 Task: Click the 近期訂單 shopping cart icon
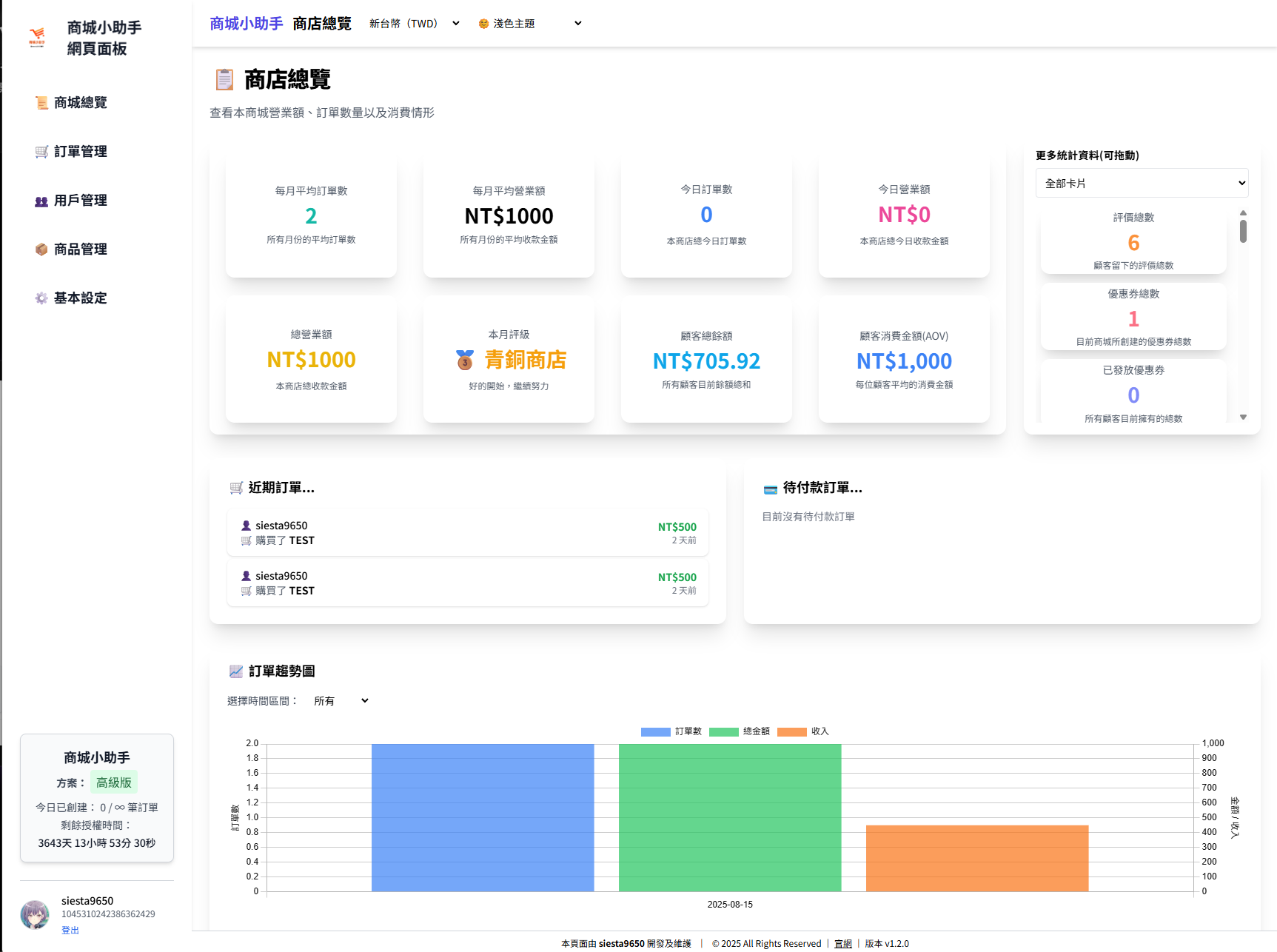pos(236,488)
